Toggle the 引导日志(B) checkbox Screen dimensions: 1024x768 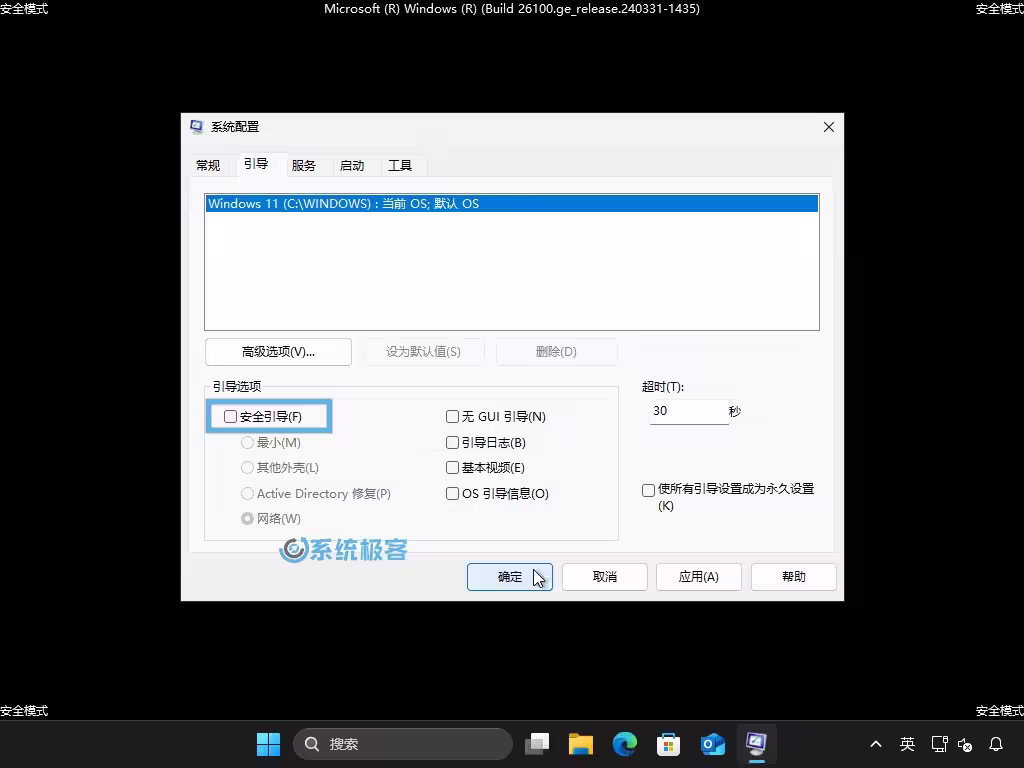click(x=453, y=442)
